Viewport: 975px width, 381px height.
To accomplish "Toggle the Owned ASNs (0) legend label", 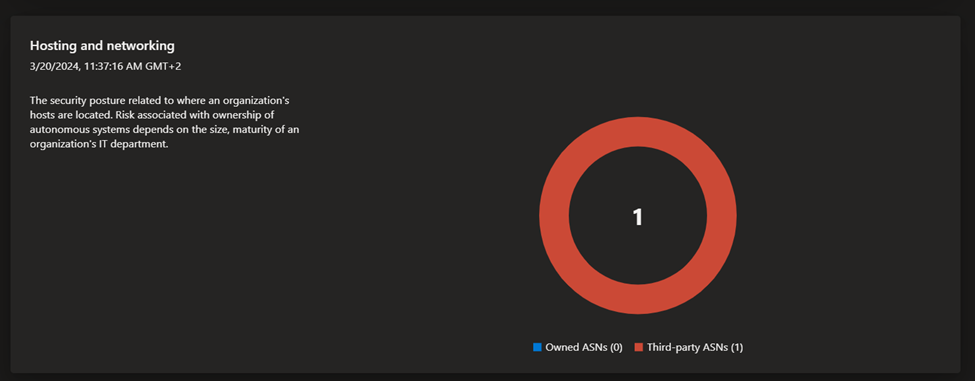I will (x=584, y=347).
